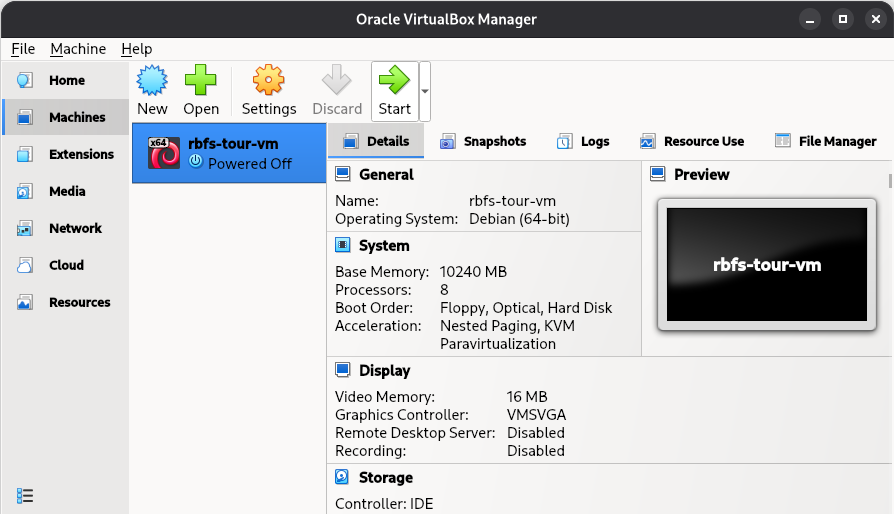Click the Controller: IDE storage entry

[384, 504]
